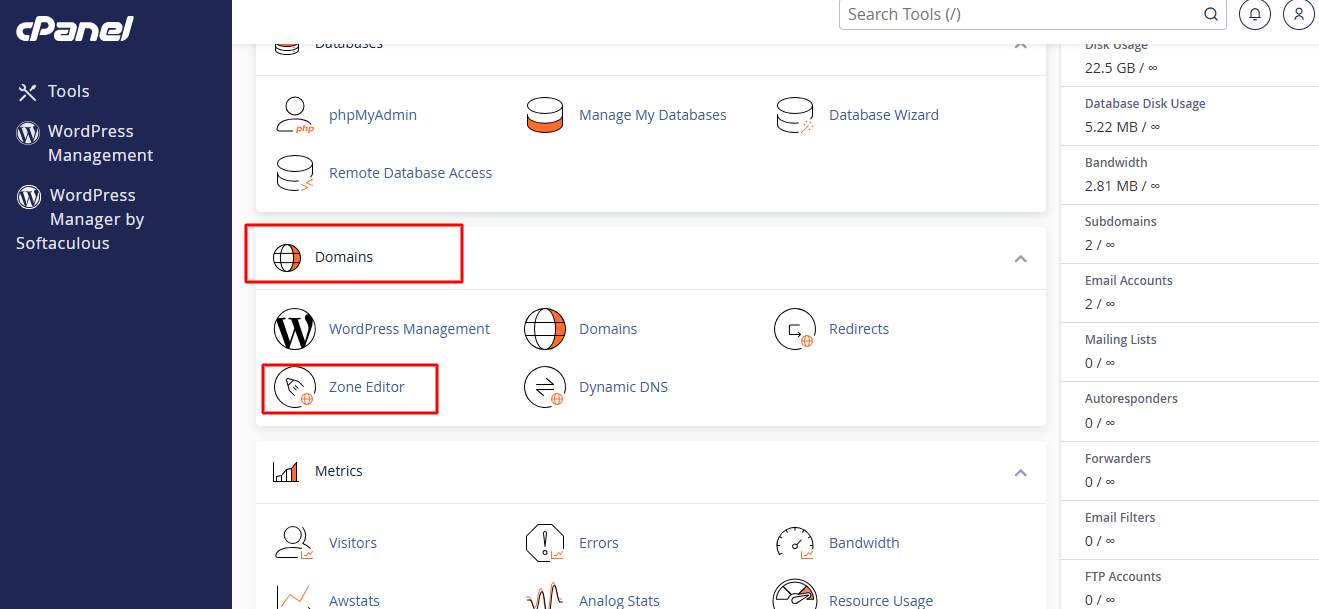Click the phpMyAdmin icon

pos(295,115)
